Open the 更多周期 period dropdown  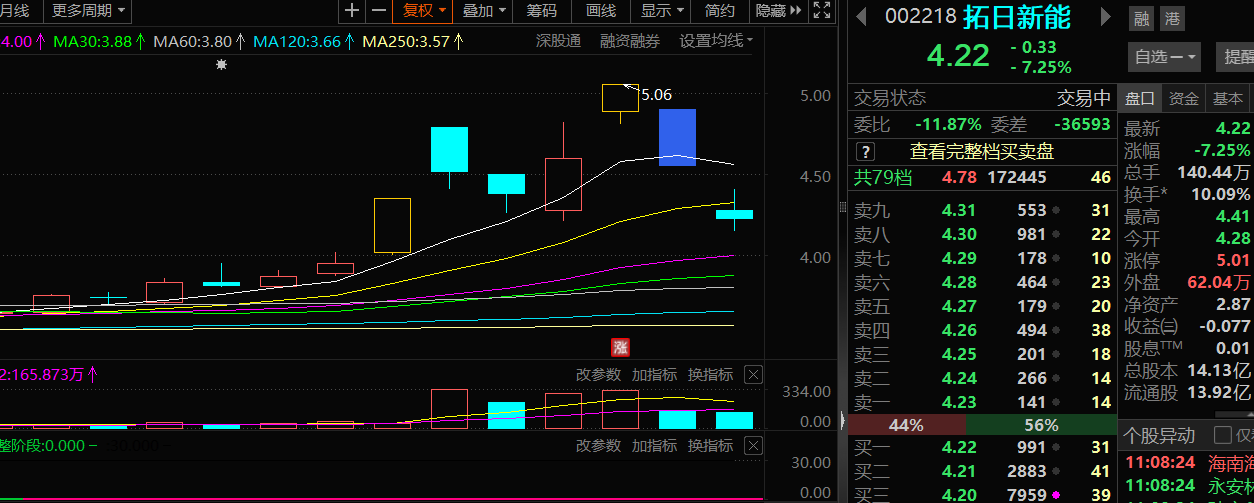89,11
